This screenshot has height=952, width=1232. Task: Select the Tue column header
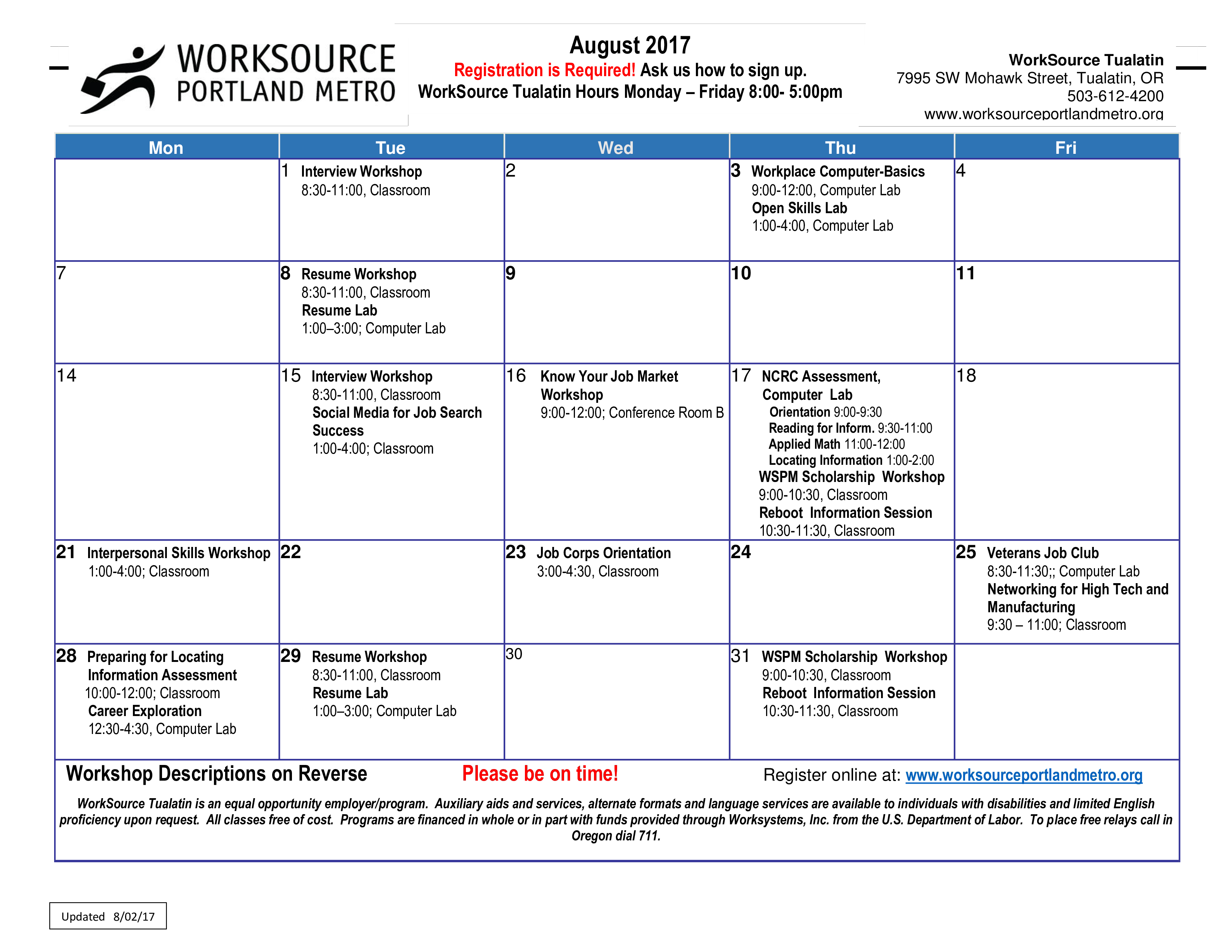click(391, 147)
